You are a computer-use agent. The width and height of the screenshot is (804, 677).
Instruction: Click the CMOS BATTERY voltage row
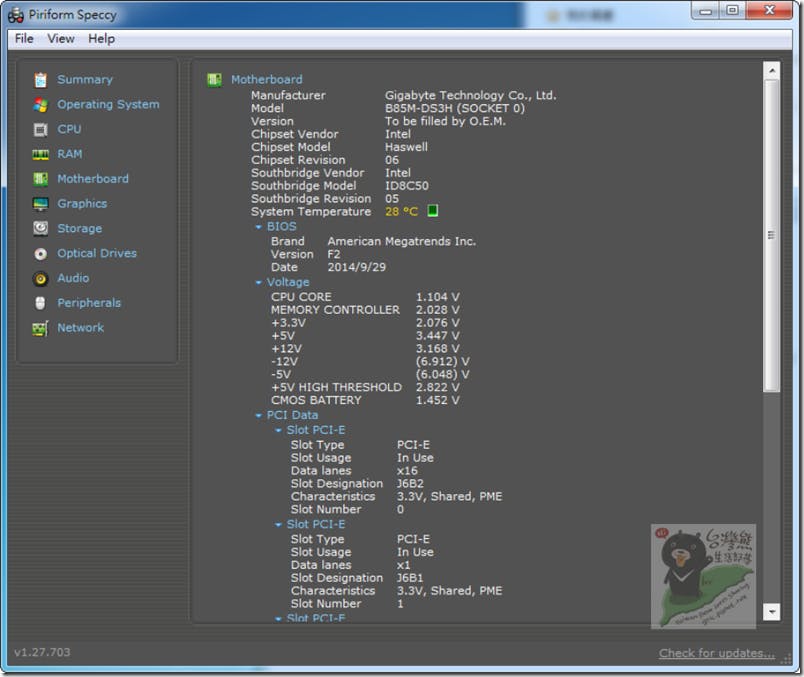(x=365, y=400)
